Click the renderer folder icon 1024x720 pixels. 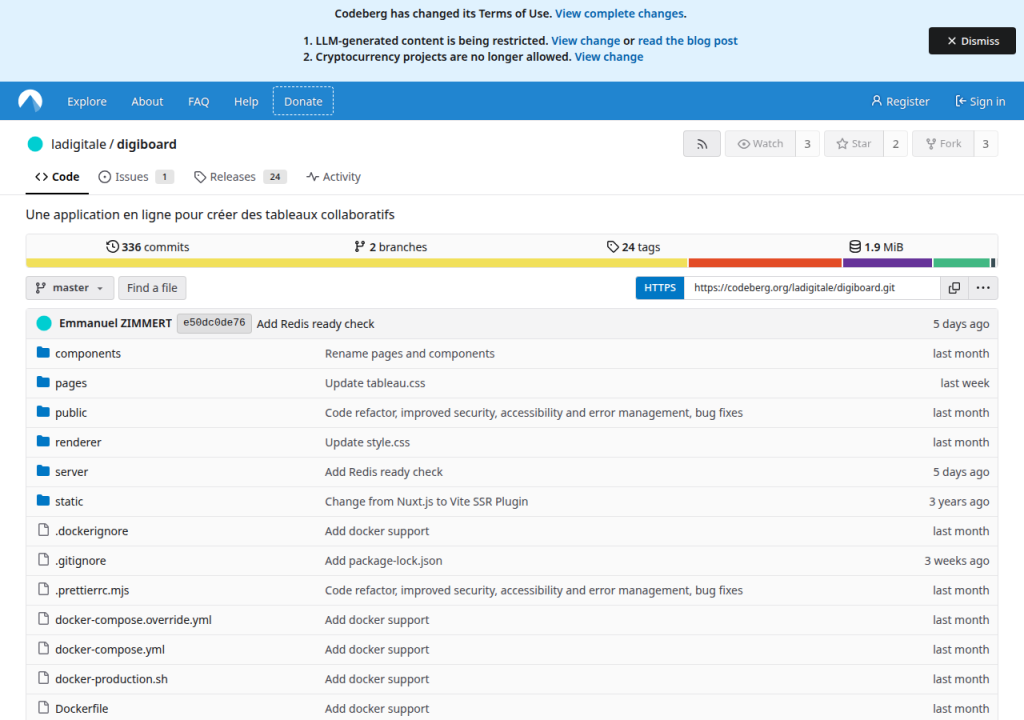[43, 442]
